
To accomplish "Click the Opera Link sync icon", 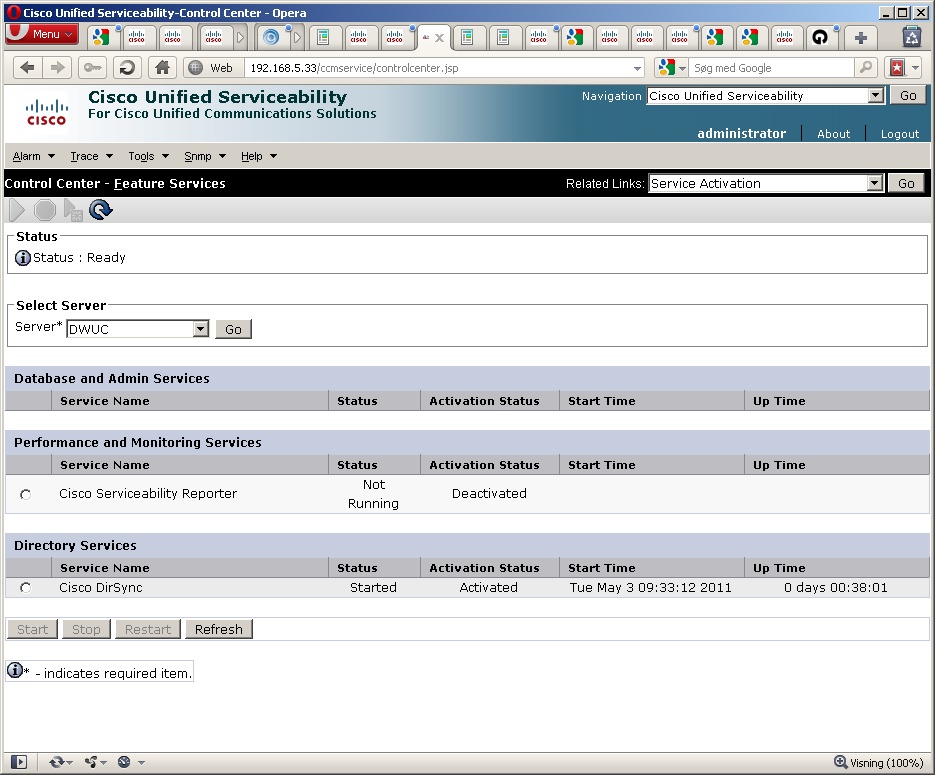I will tap(57, 762).
